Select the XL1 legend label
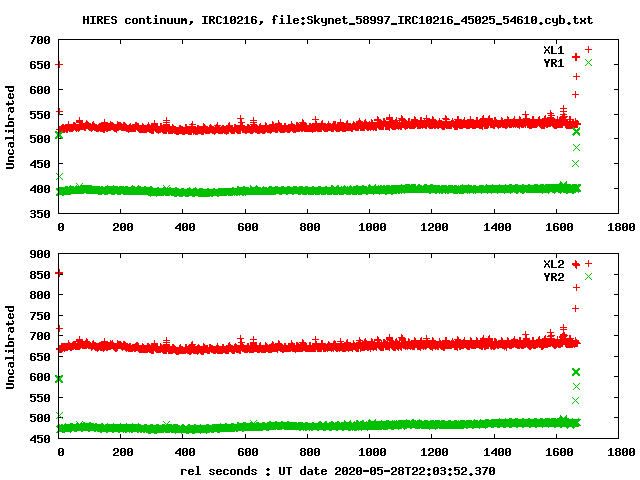 pyautogui.click(x=553, y=50)
